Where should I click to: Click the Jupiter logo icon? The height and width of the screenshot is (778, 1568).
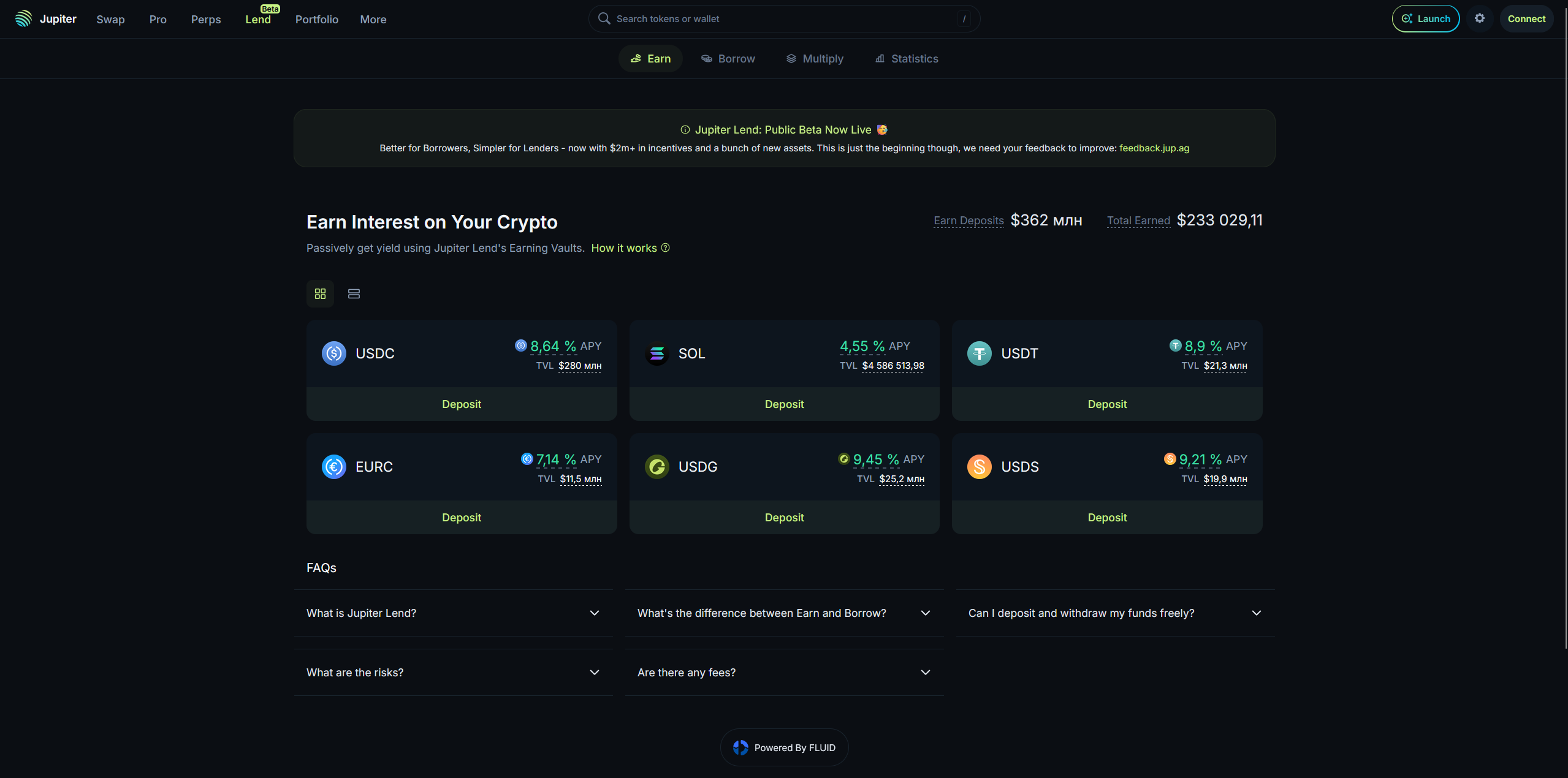[x=23, y=18]
